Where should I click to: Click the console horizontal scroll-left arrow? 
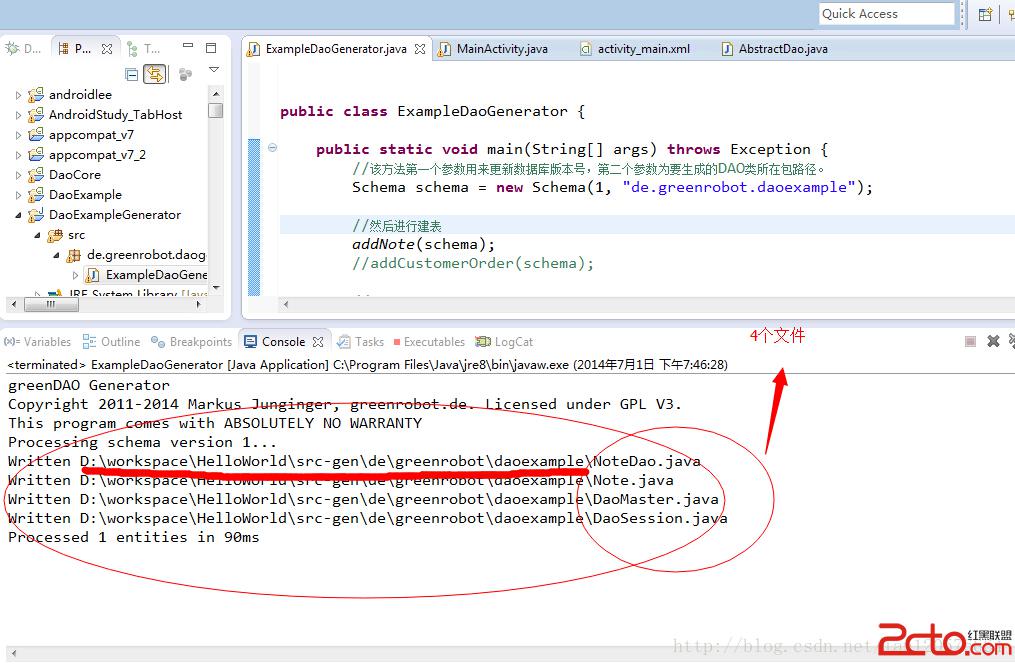(14, 654)
